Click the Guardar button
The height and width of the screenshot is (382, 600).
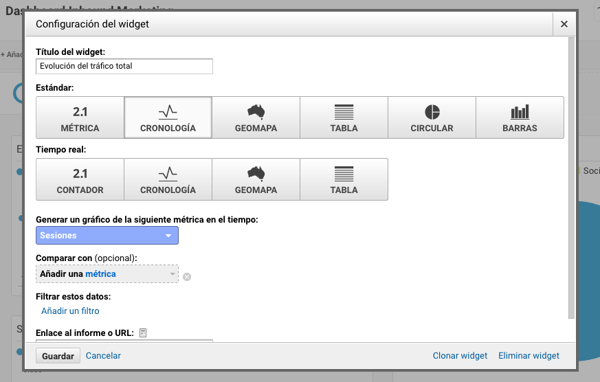(x=58, y=356)
